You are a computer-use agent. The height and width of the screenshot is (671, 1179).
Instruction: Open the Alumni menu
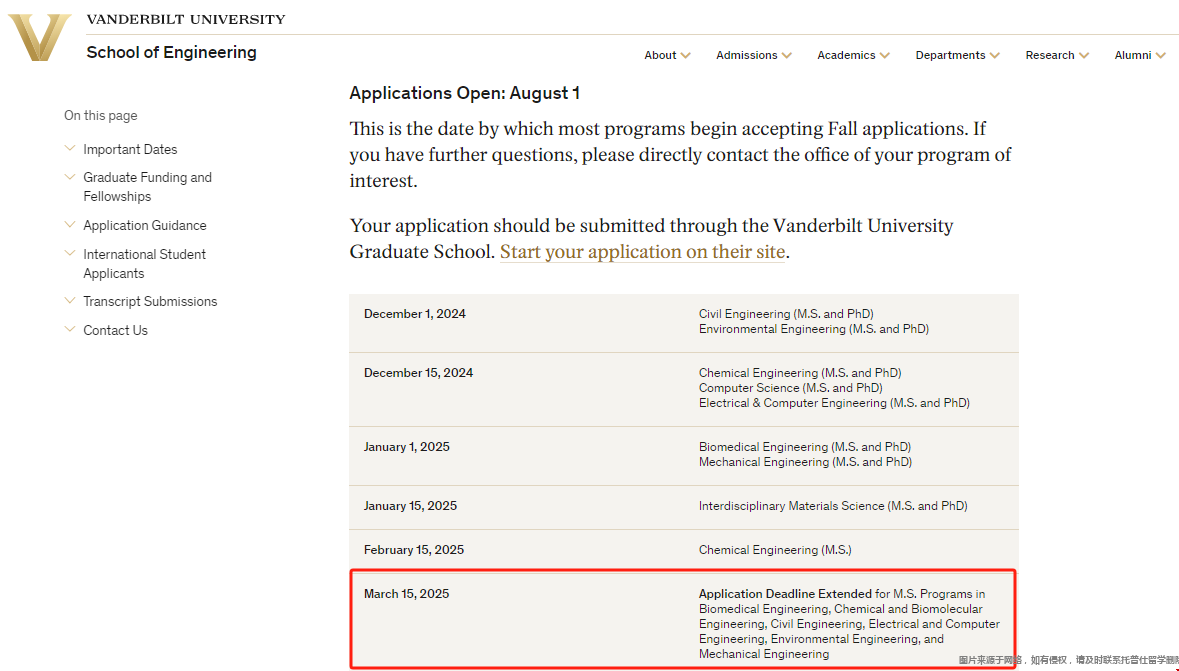[1132, 55]
